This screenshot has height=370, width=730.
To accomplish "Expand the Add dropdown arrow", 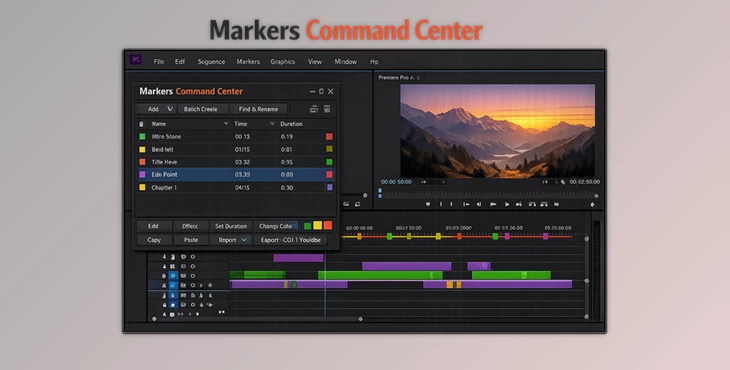I will [x=170, y=109].
